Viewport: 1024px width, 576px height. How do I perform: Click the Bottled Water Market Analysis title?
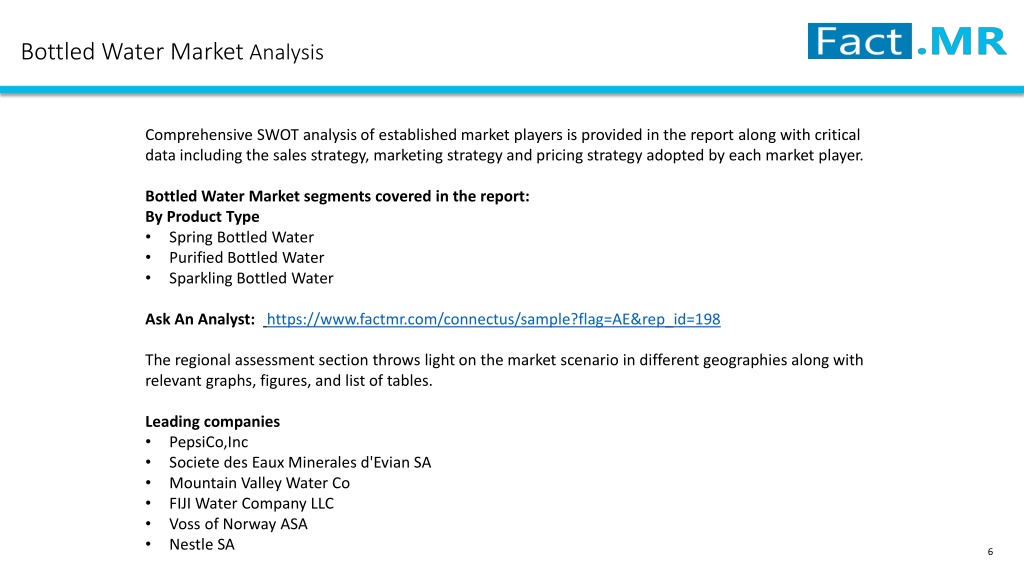[172, 52]
